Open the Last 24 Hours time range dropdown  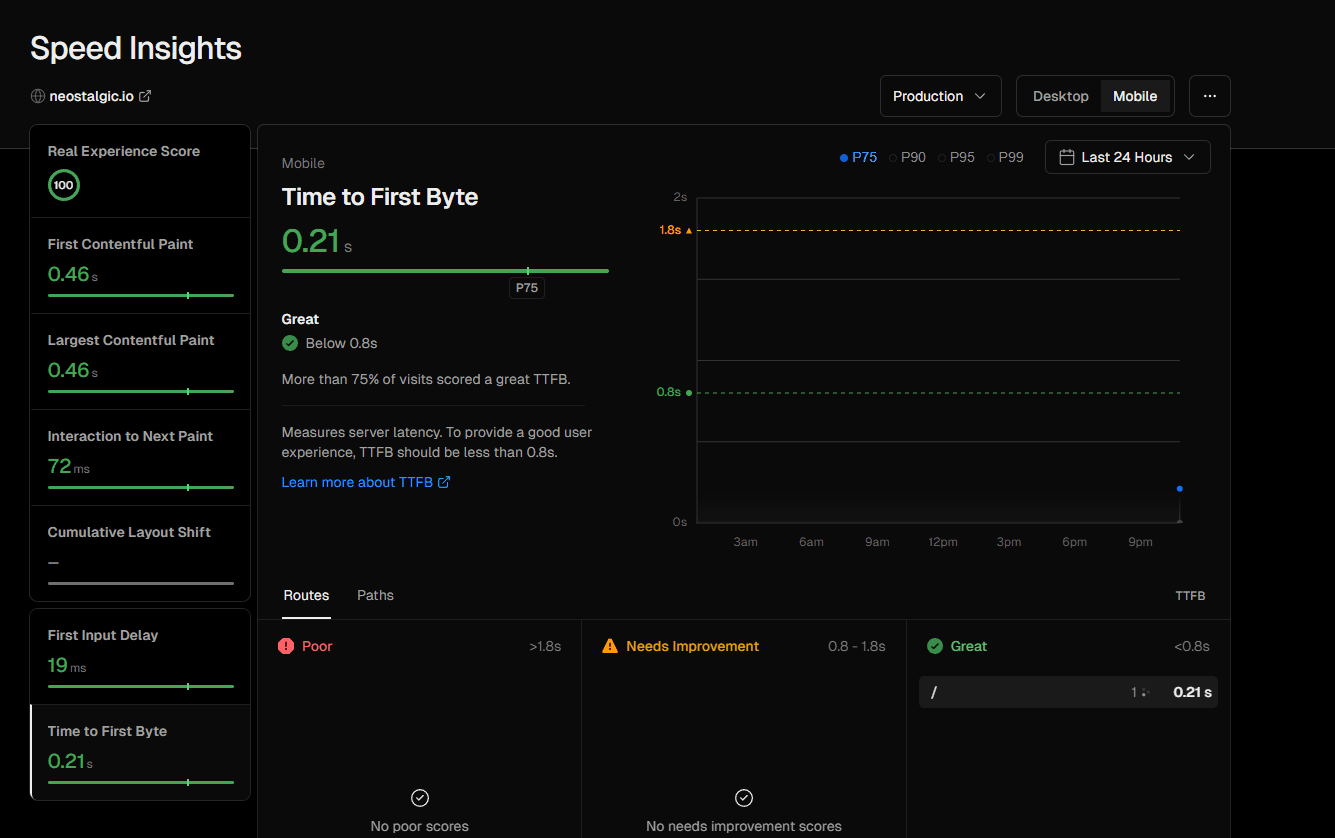pos(1128,157)
